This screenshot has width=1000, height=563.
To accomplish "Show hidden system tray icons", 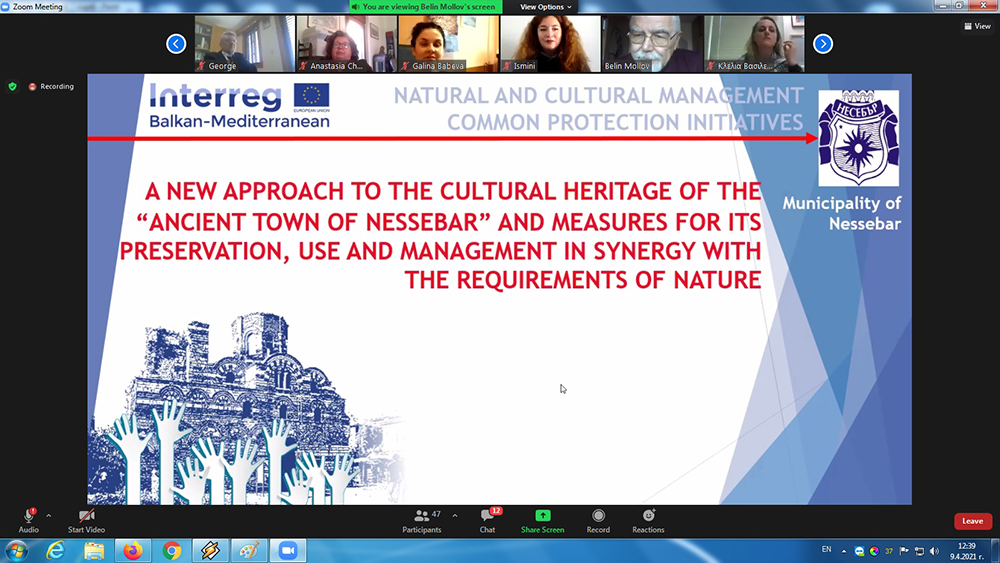I will pos(844,551).
